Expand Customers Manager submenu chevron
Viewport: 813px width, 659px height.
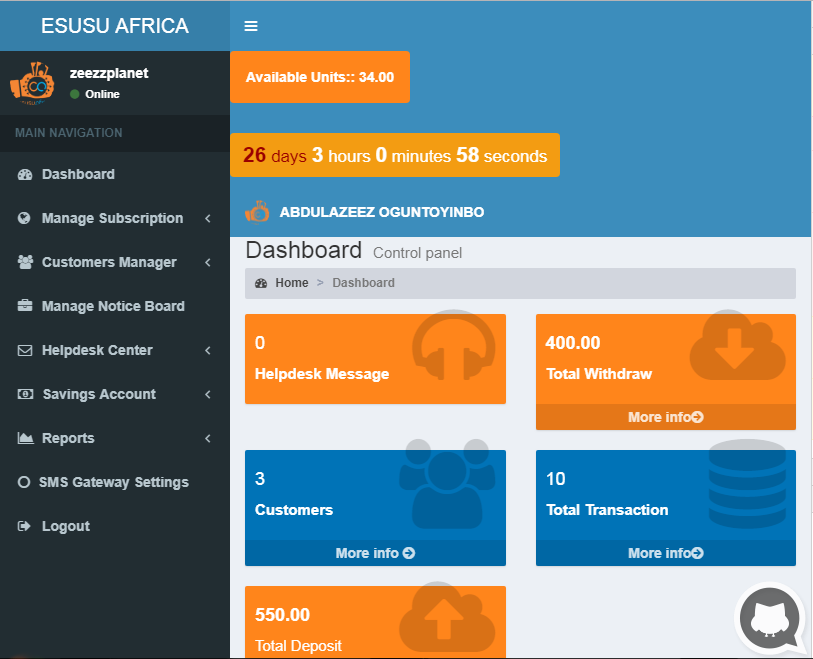pyautogui.click(x=208, y=262)
